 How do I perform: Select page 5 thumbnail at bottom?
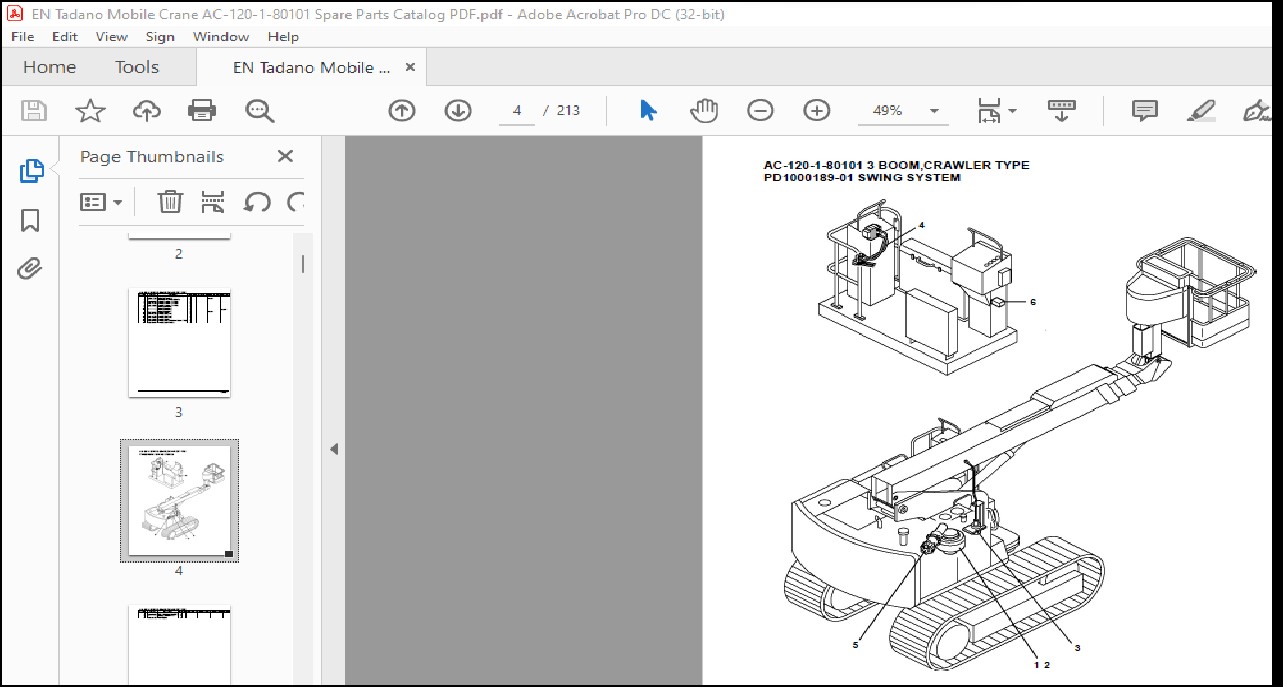point(179,645)
